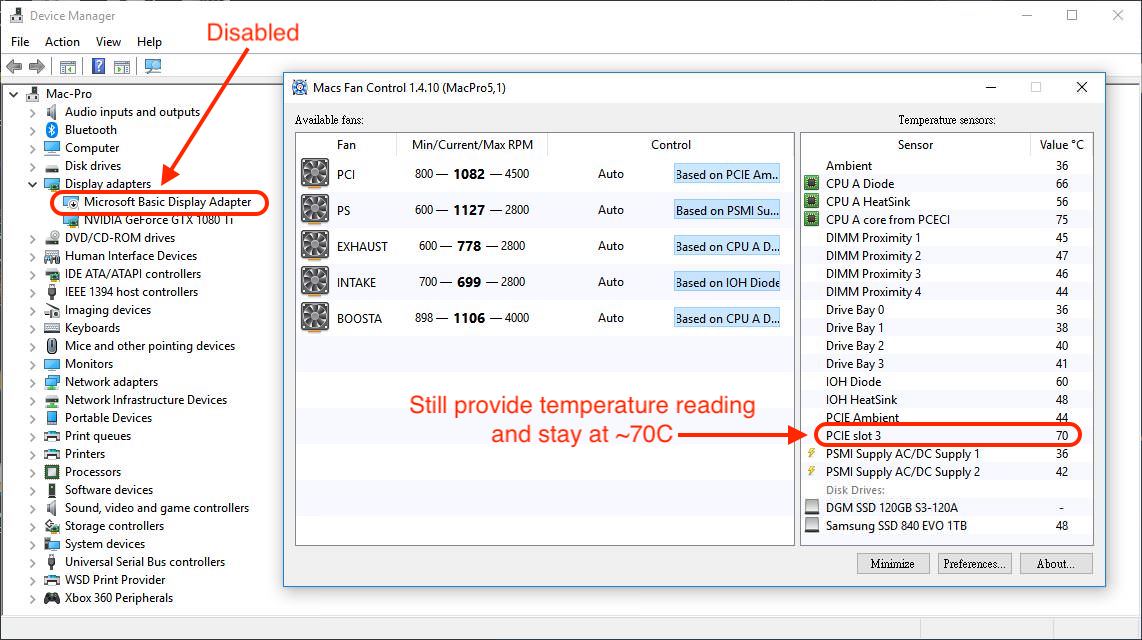Viewport: 1142px width, 640px height.
Task: Click the Mice and other pointing devices icon
Action: click(x=52, y=346)
